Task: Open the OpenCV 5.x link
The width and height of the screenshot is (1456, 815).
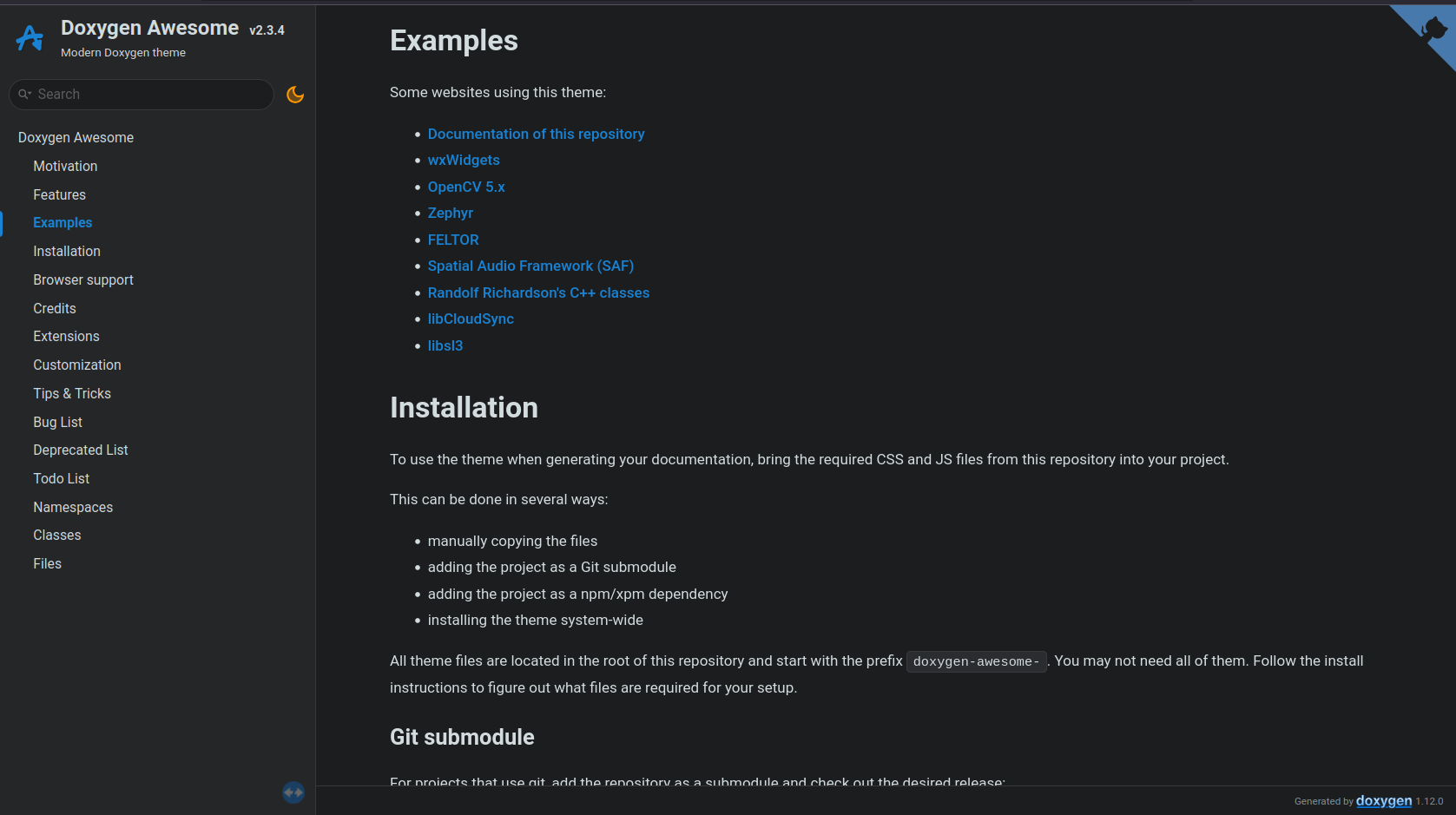Action: coord(466,187)
